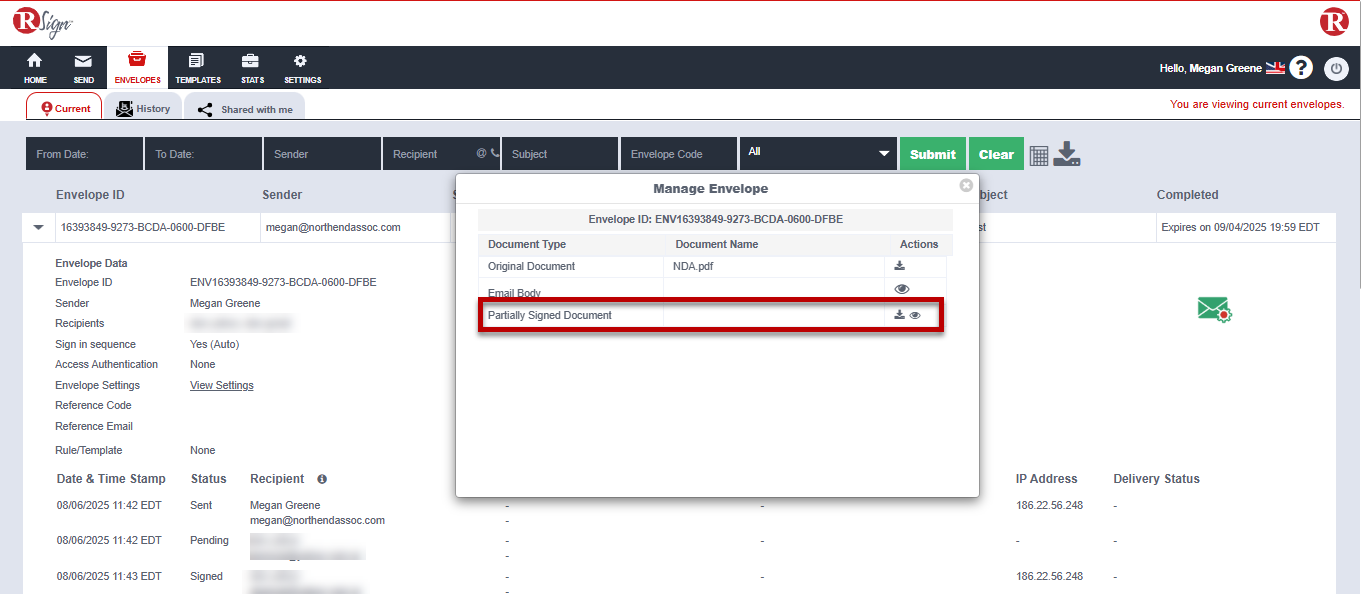This screenshot has width=1361, height=594.
Task: Go to the Home page
Action: pyautogui.click(x=35, y=67)
